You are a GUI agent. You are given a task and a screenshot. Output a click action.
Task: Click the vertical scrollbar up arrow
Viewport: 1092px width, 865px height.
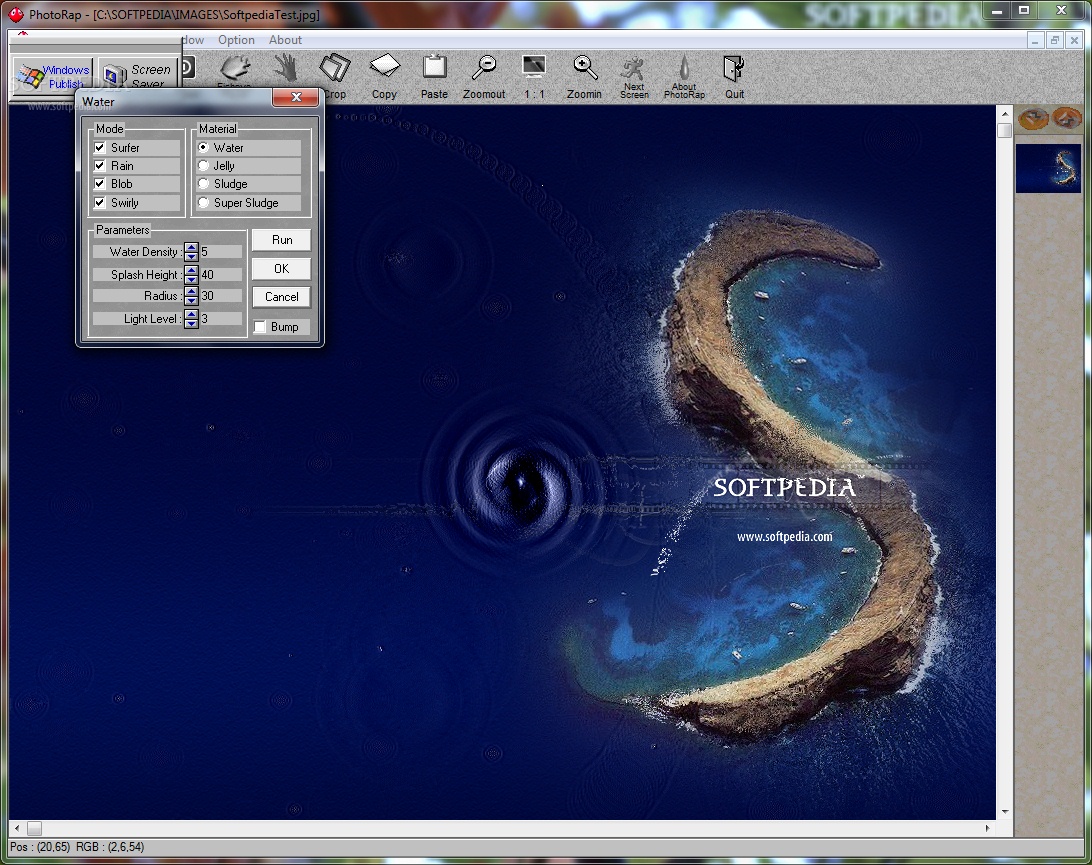tap(1004, 114)
